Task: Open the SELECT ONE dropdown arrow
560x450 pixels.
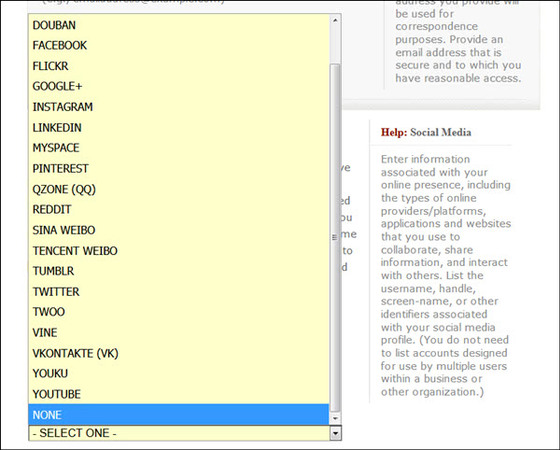Action: [335, 433]
